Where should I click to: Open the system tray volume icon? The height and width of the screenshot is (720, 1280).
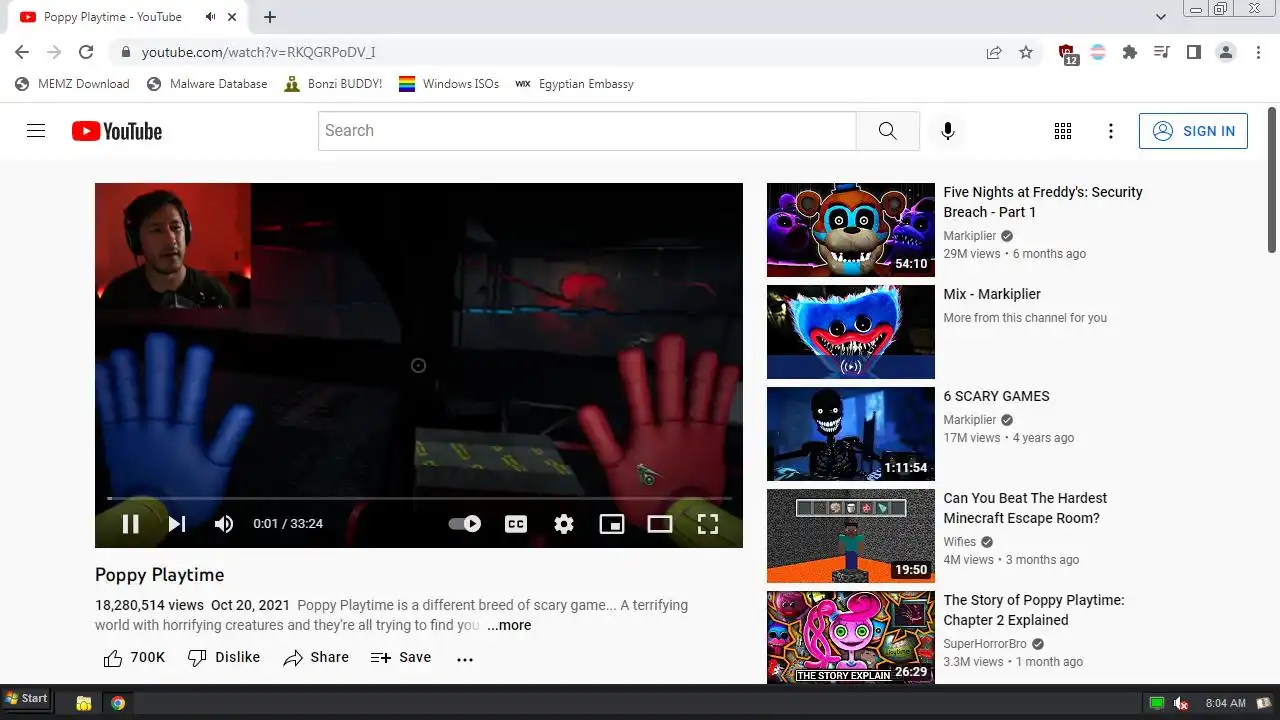click(x=1181, y=703)
